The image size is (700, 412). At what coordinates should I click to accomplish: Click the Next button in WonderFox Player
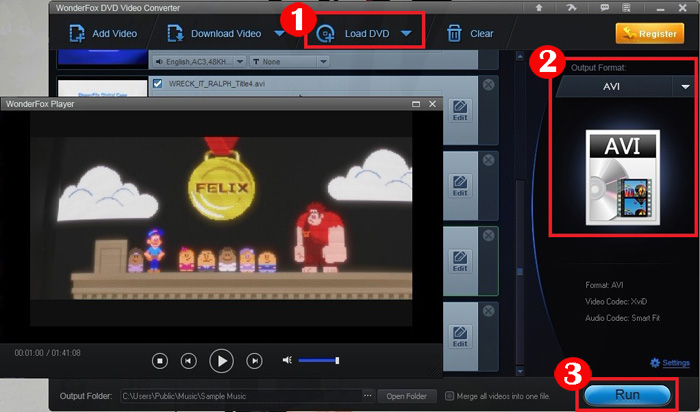tap(254, 361)
